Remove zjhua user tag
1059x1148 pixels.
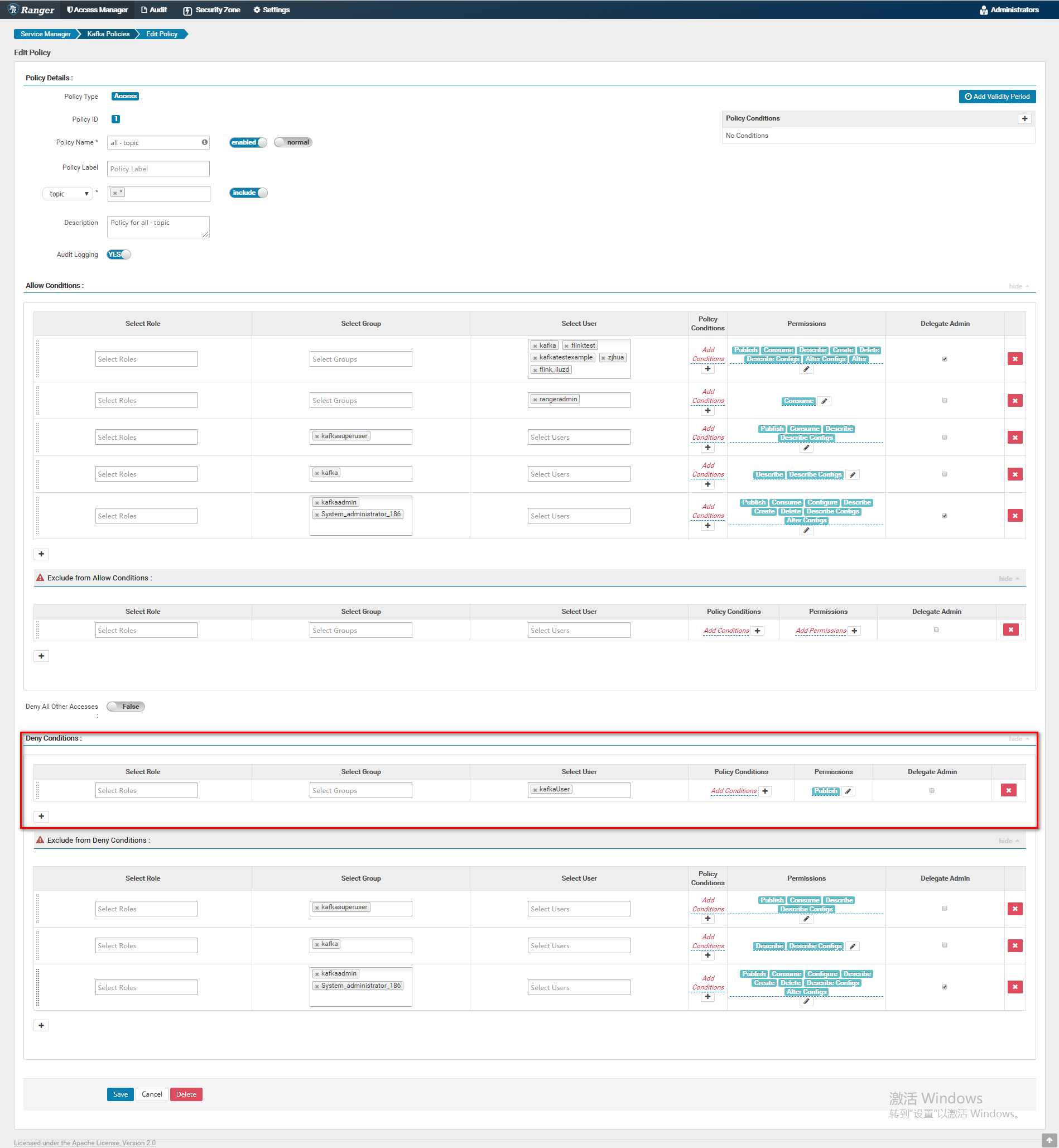tap(603, 358)
